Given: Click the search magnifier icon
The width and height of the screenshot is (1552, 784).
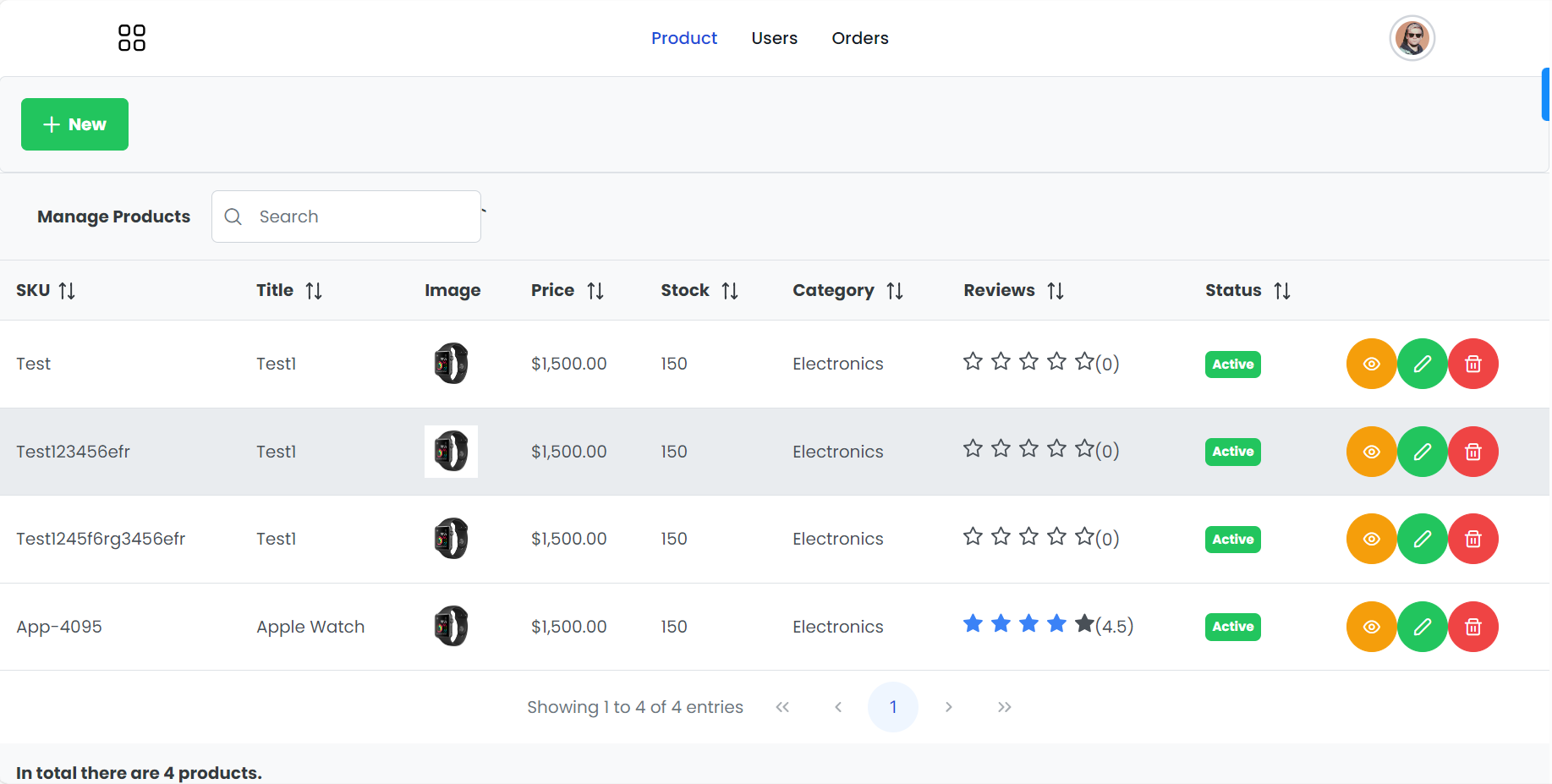Looking at the screenshot, I should 233,217.
